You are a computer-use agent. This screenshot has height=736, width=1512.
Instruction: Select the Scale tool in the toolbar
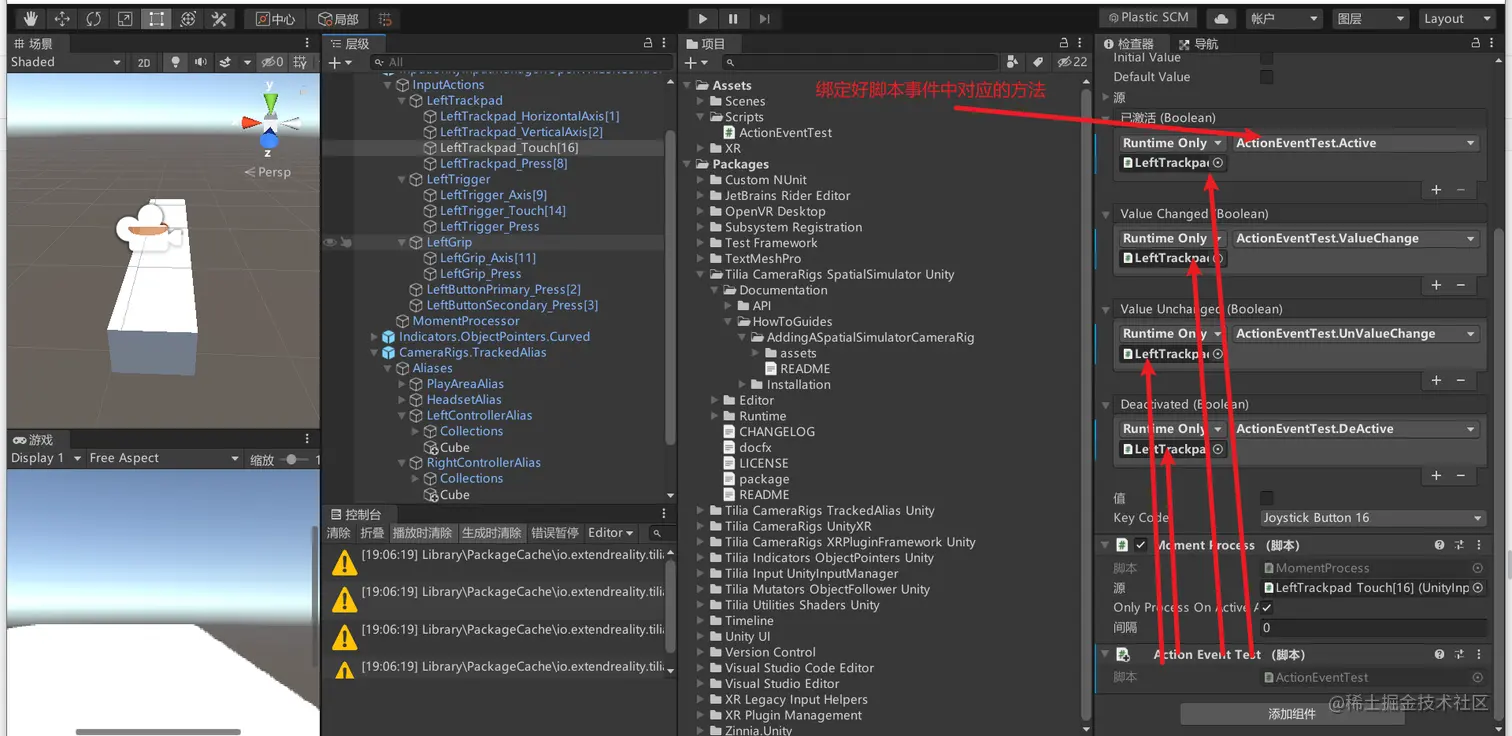124,19
